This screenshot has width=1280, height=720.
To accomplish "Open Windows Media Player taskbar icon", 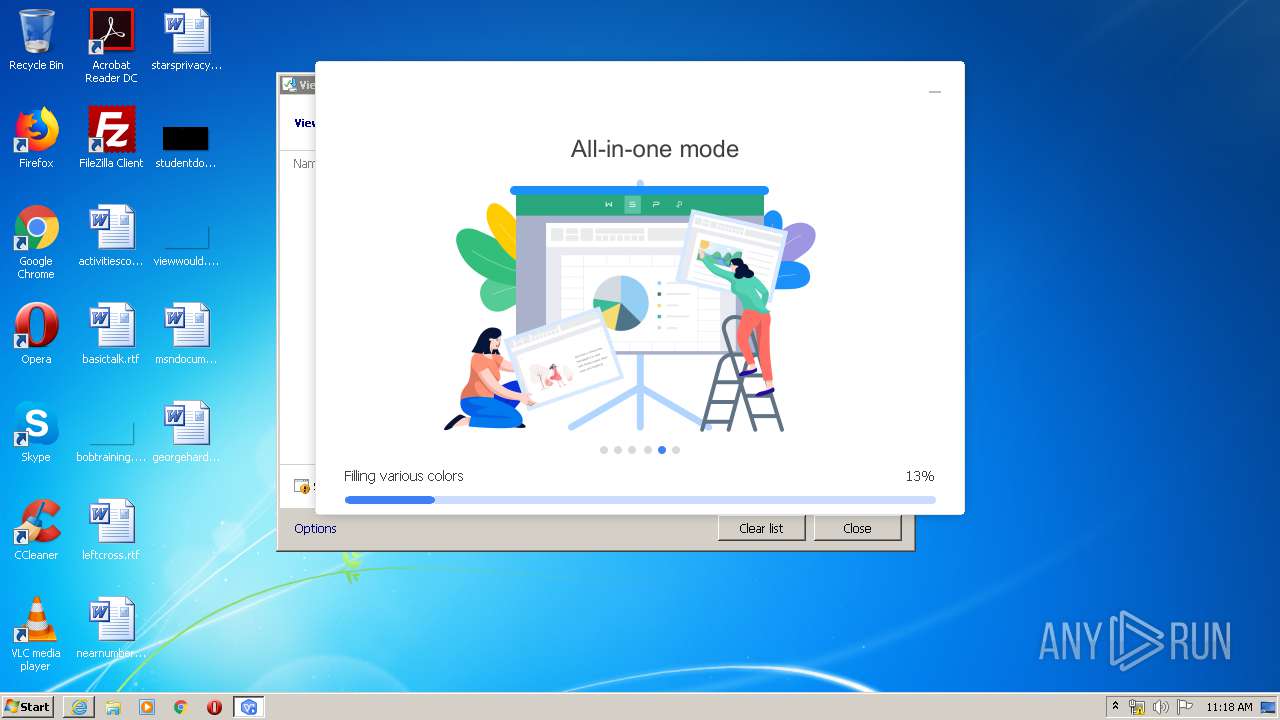I will click(x=147, y=707).
